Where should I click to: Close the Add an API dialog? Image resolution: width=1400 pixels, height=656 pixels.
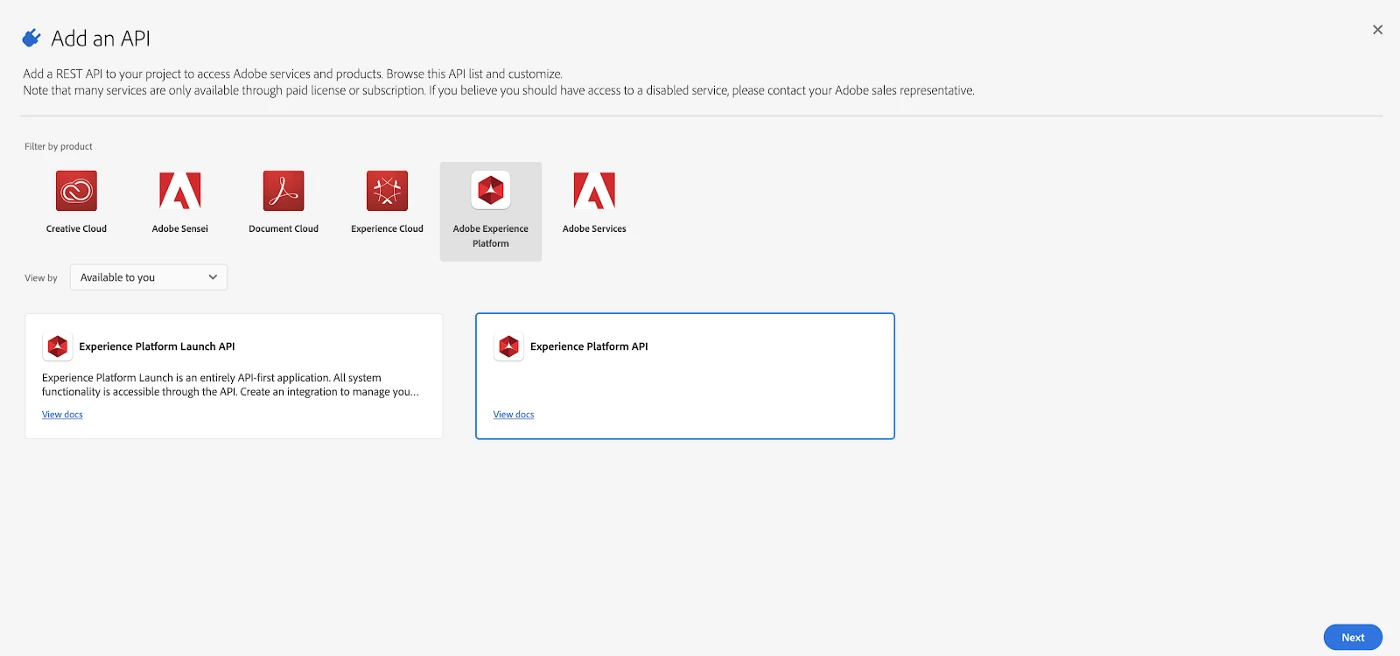click(x=1378, y=30)
